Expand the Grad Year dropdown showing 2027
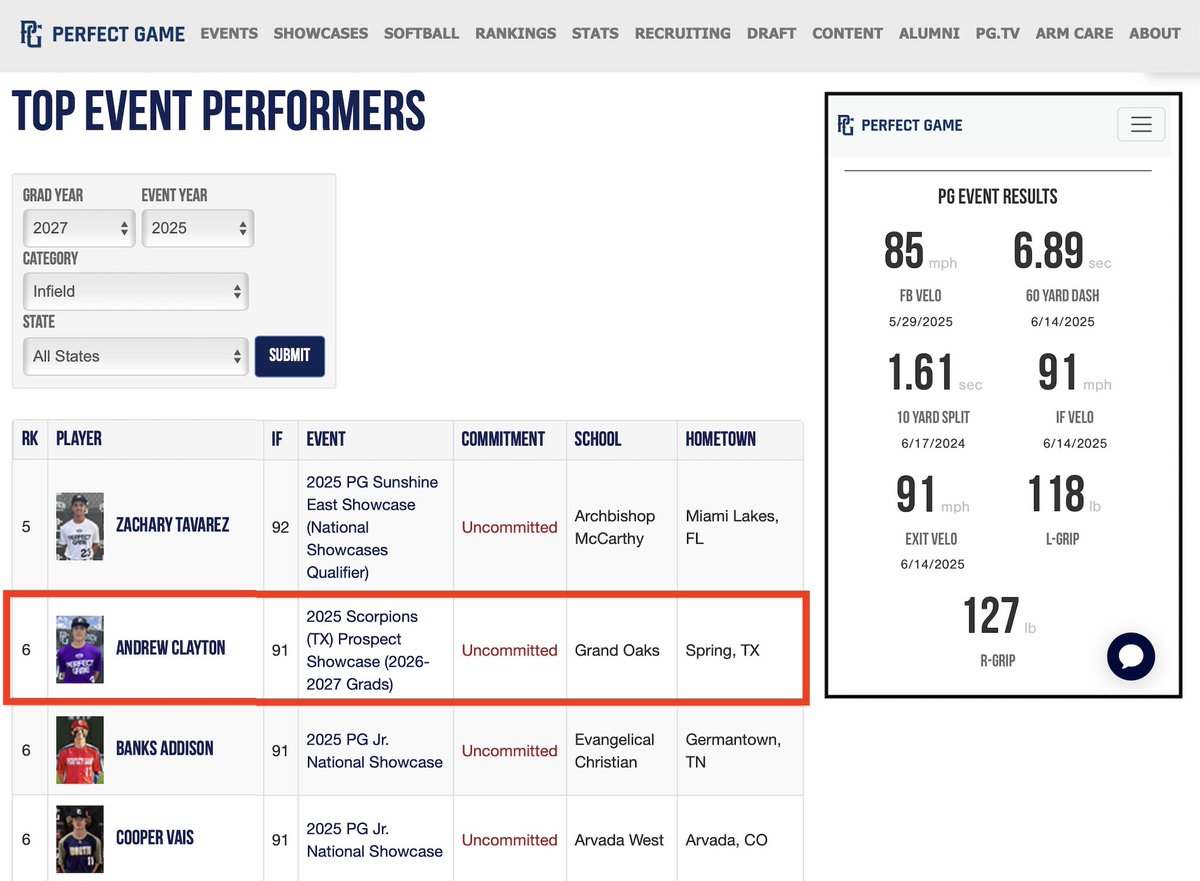The width and height of the screenshot is (1200, 881). (x=78, y=228)
